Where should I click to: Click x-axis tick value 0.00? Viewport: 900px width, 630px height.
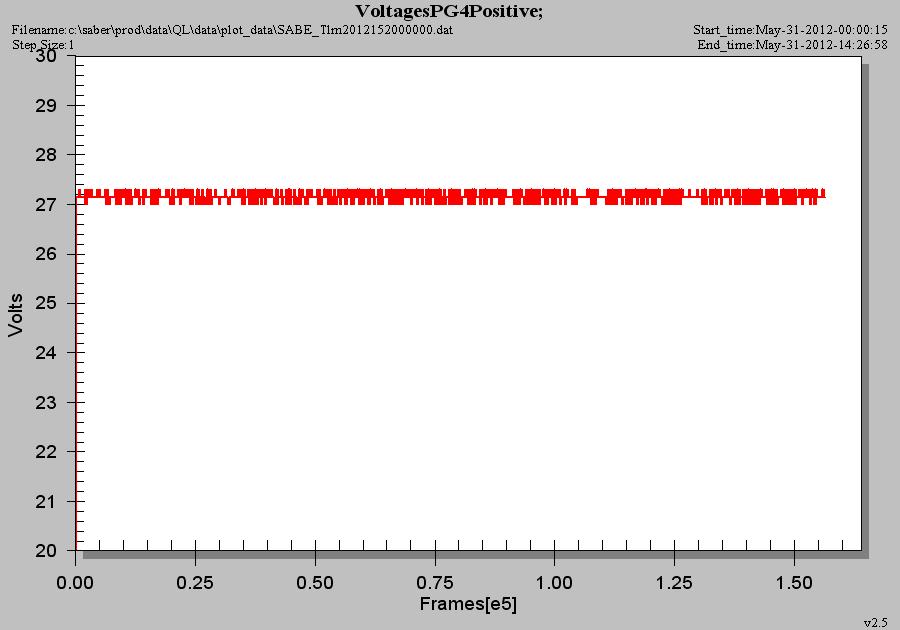click(75, 583)
